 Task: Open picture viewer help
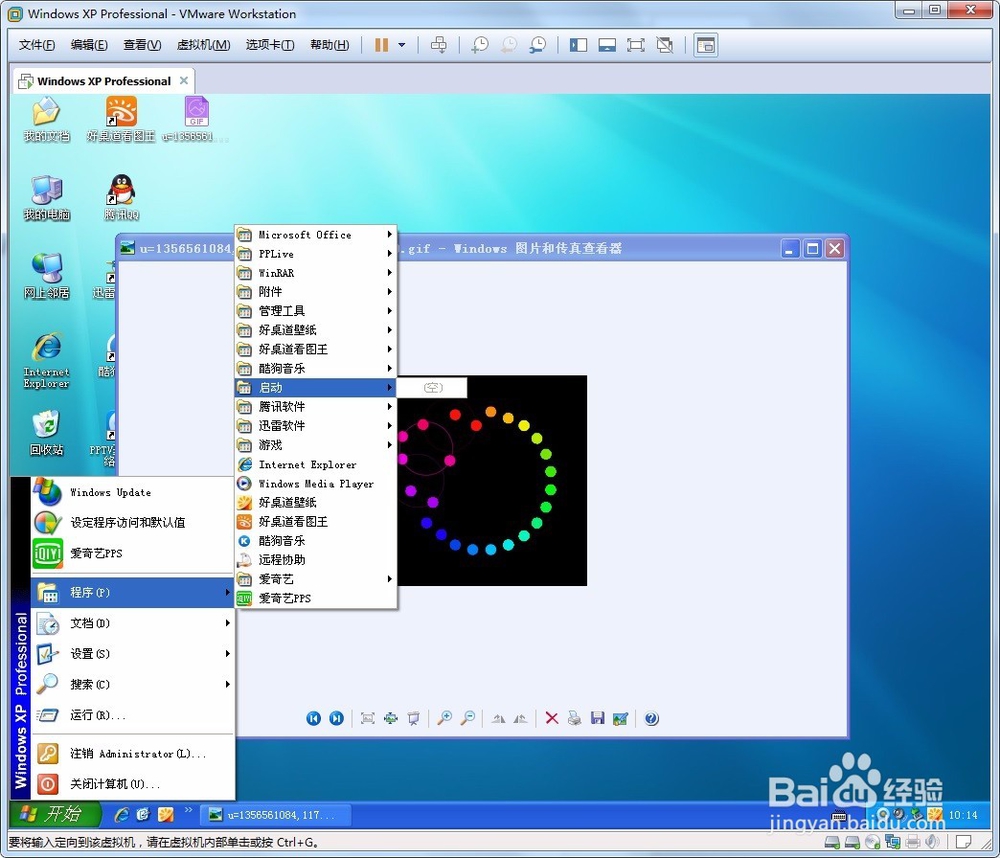click(651, 718)
